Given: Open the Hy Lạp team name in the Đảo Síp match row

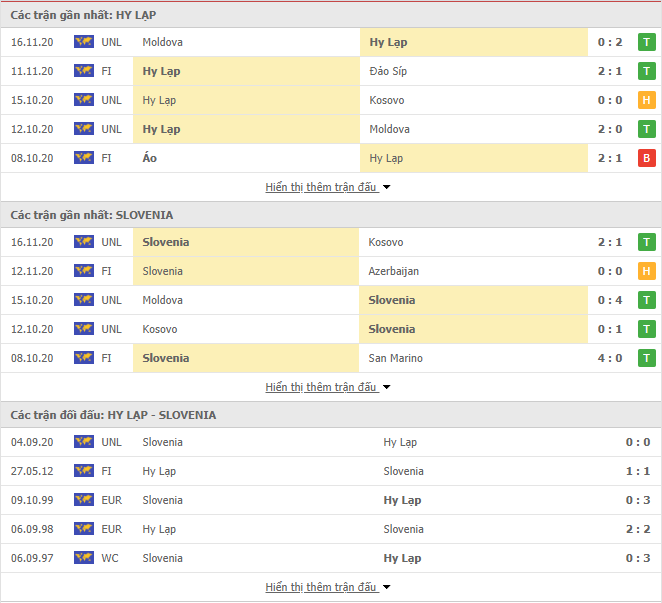Looking at the screenshot, I should coord(161,71).
